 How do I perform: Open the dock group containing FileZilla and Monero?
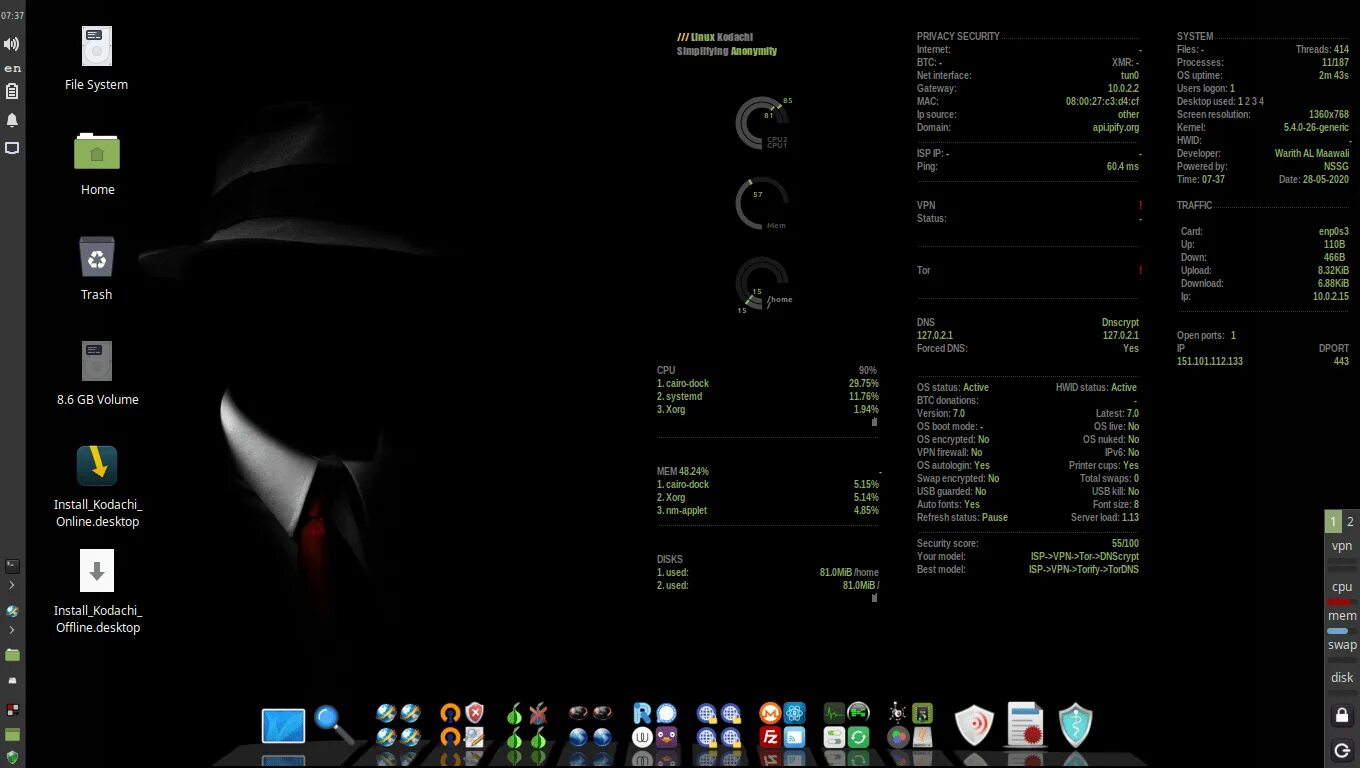pyautogui.click(x=783, y=725)
